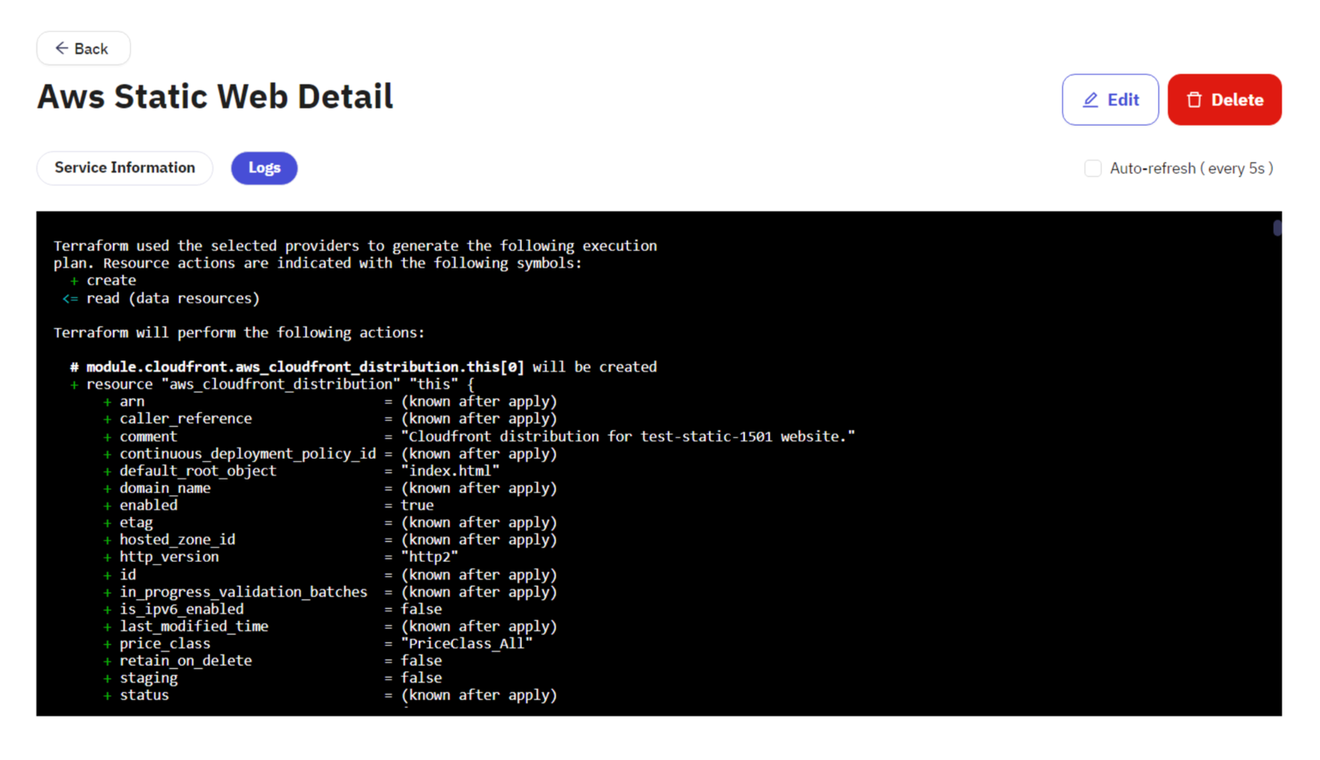This screenshot has height=760, width=1320.
Task: Click the 'default_root_object' row showing index.html
Action: [x=301, y=471]
